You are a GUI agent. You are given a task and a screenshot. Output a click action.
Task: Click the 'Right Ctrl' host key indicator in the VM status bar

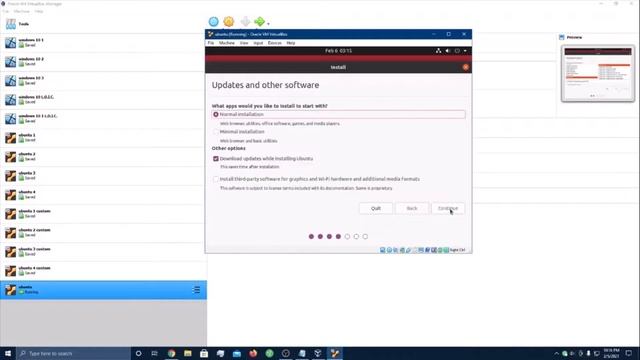click(x=457, y=250)
